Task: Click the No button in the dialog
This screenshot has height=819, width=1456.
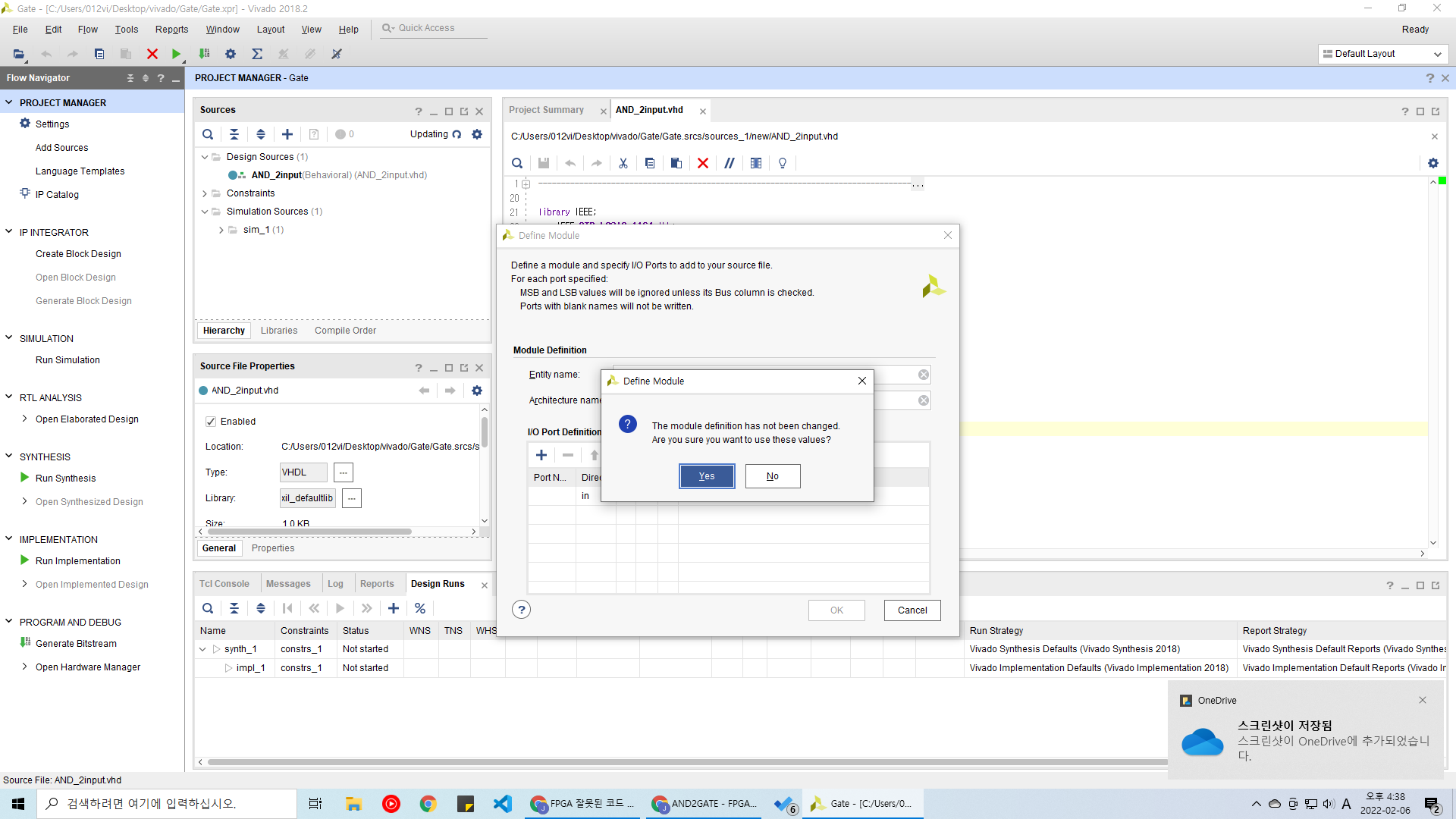Action: [x=772, y=476]
